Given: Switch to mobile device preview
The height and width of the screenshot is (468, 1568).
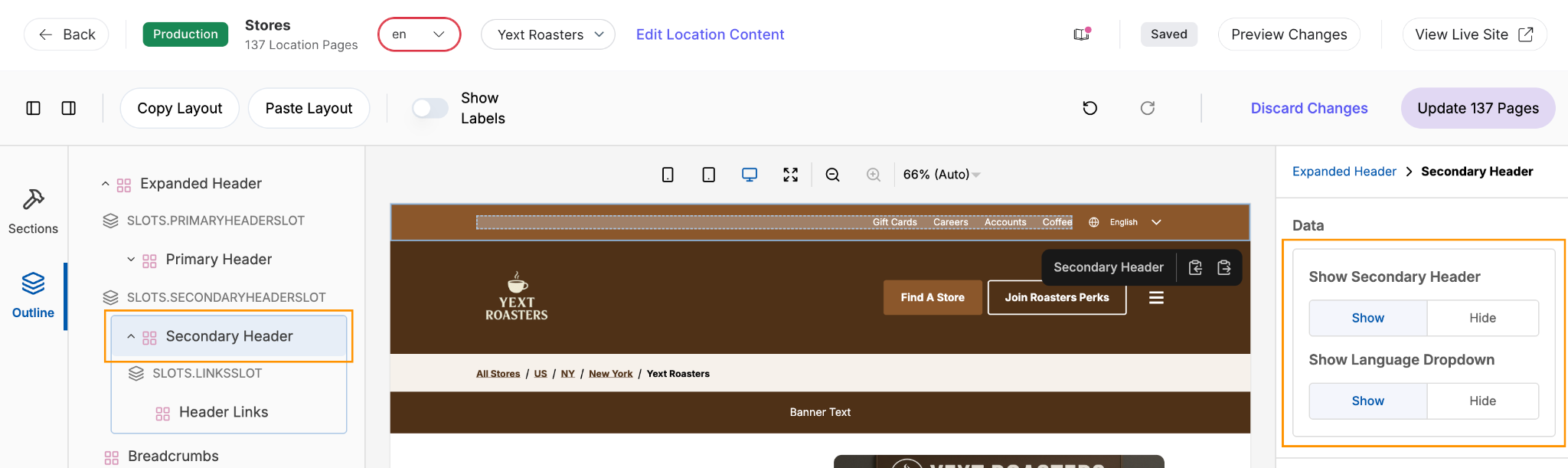Looking at the screenshot, I should (668, 175).
